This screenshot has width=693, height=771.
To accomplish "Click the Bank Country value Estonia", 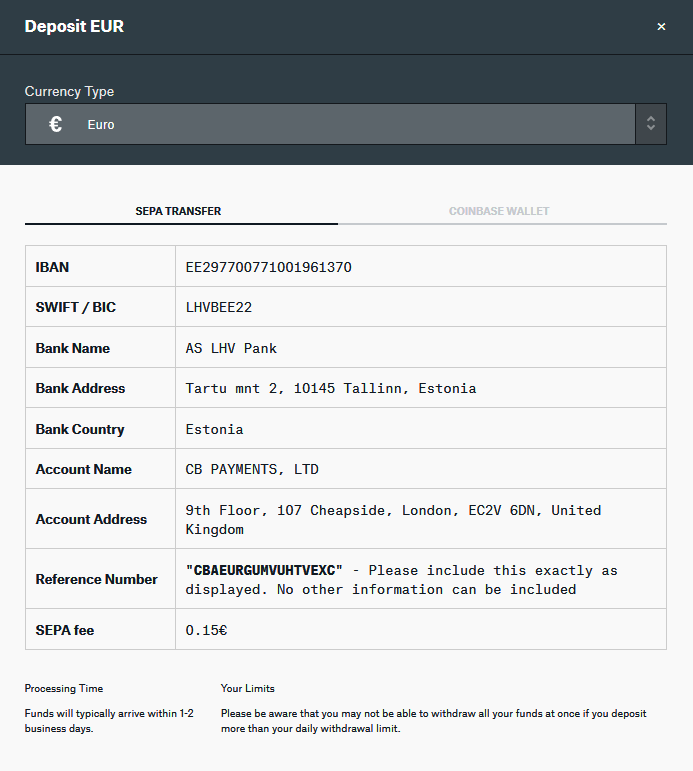I will [x=214, y=429].
